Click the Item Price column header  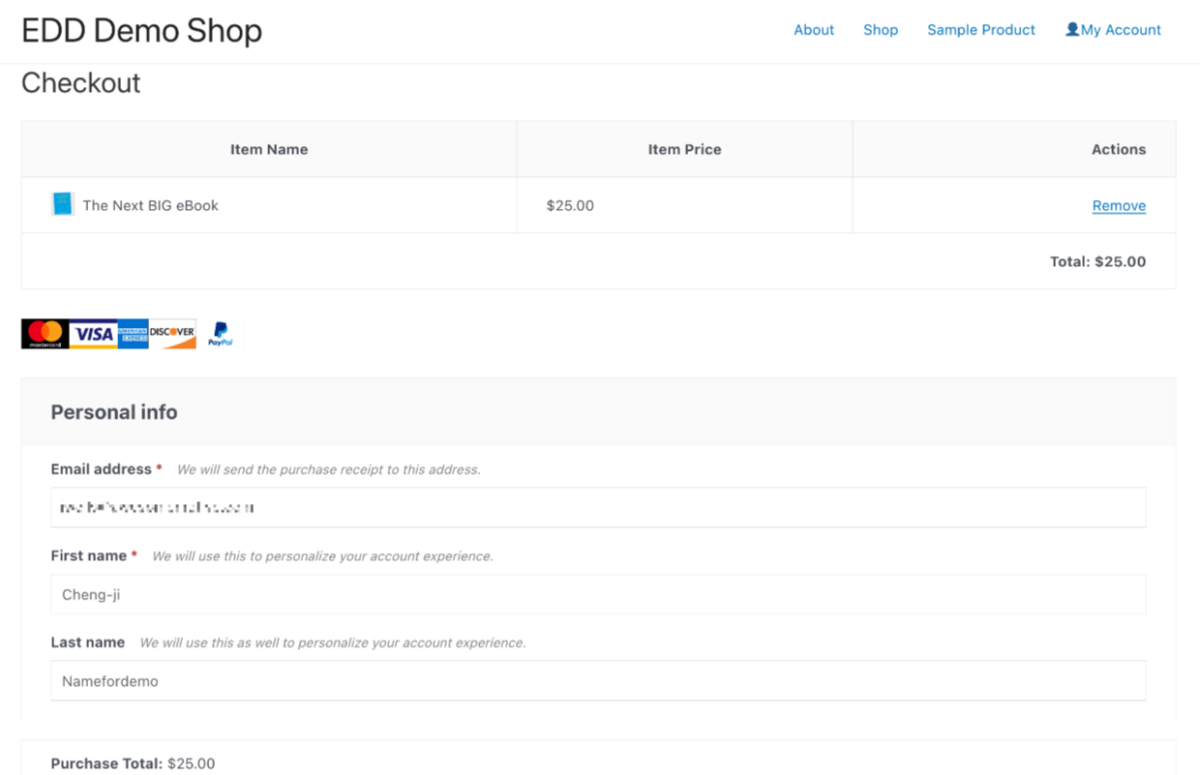684,148
